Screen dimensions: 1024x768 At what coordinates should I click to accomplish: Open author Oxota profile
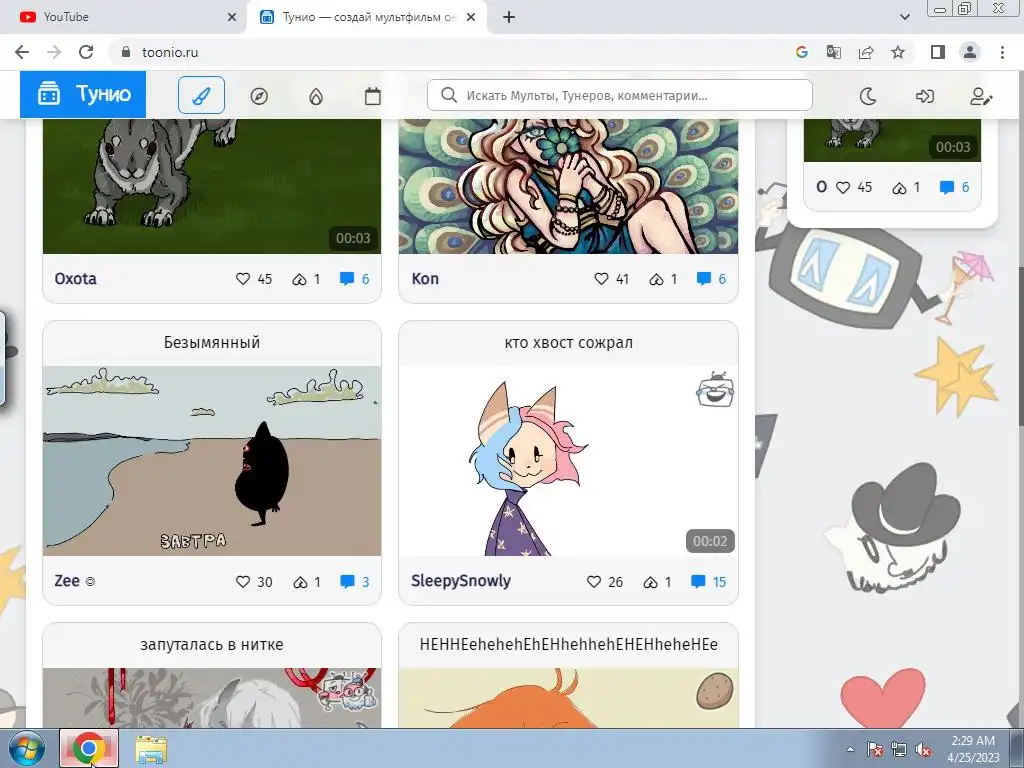pyautogui.click(x=76, y=279)
